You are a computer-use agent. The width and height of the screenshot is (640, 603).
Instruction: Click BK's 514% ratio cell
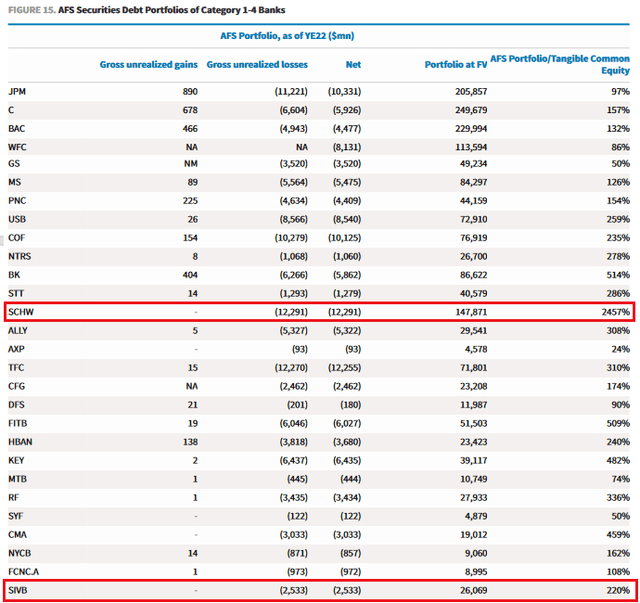click(614, 275)
